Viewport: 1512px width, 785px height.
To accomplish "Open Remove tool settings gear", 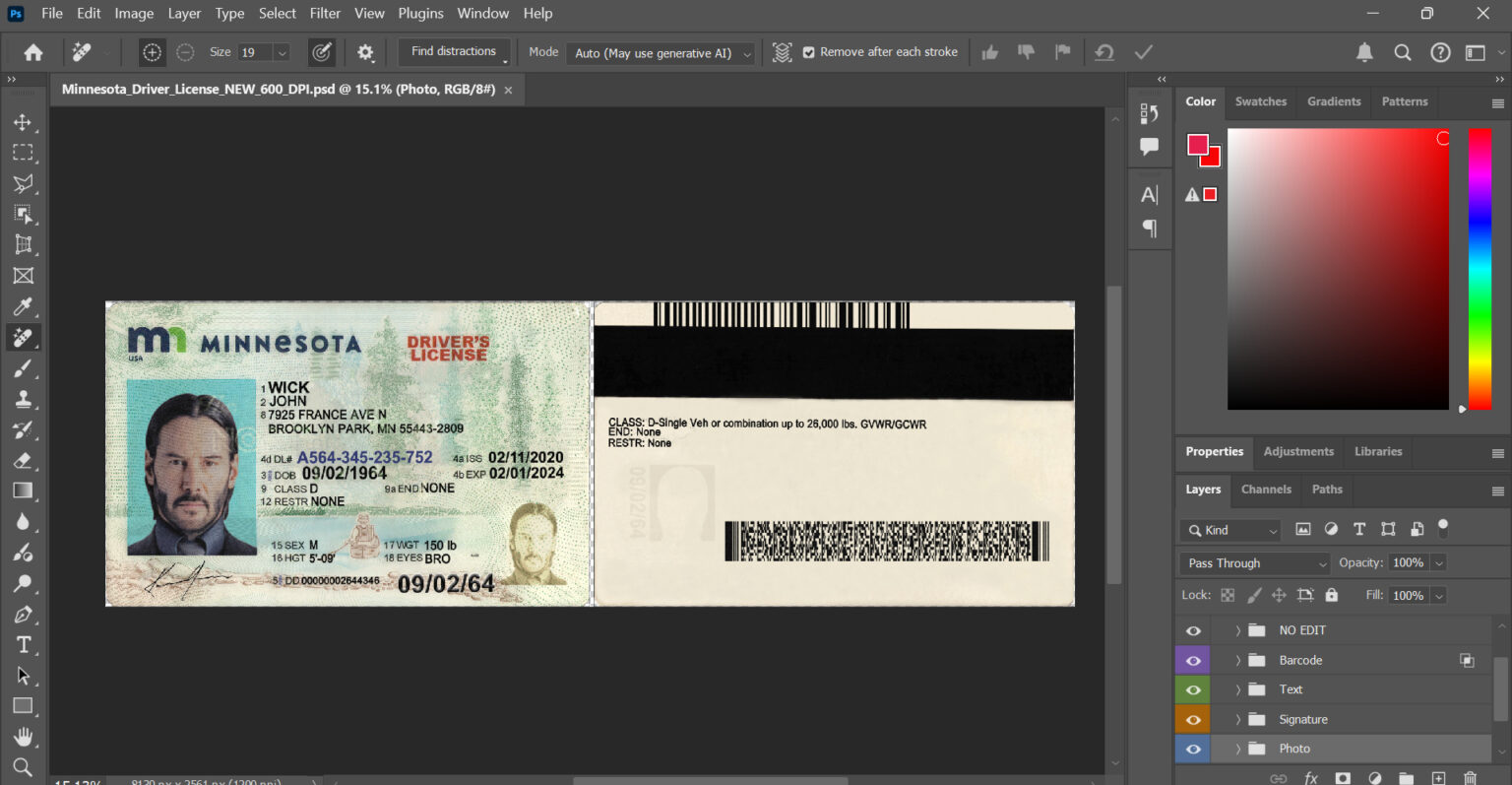I will [x=365, y=52].
